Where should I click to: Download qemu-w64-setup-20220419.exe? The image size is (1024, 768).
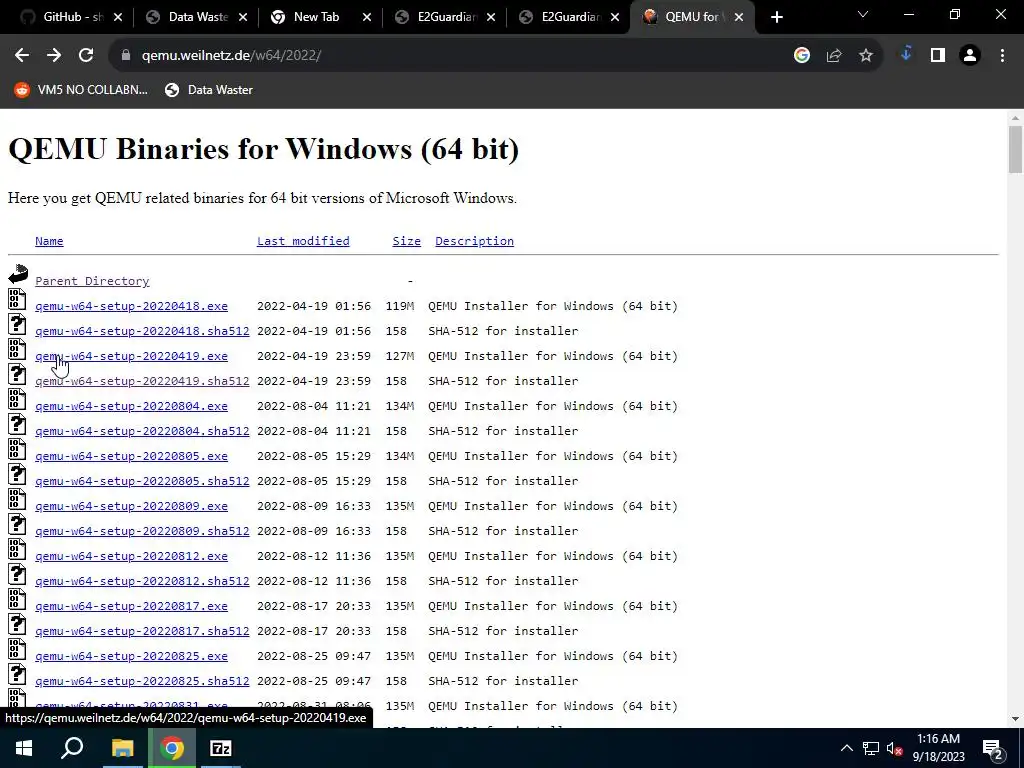tap(131, 356)
